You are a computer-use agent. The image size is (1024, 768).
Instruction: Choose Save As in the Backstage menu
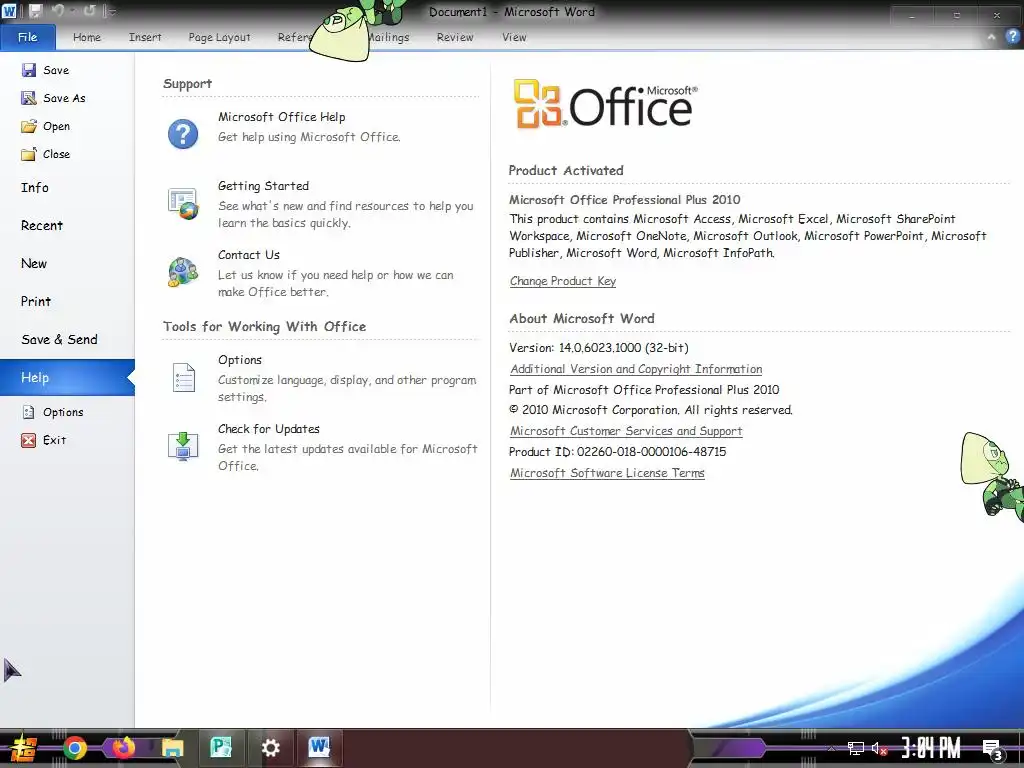(54, 98)
